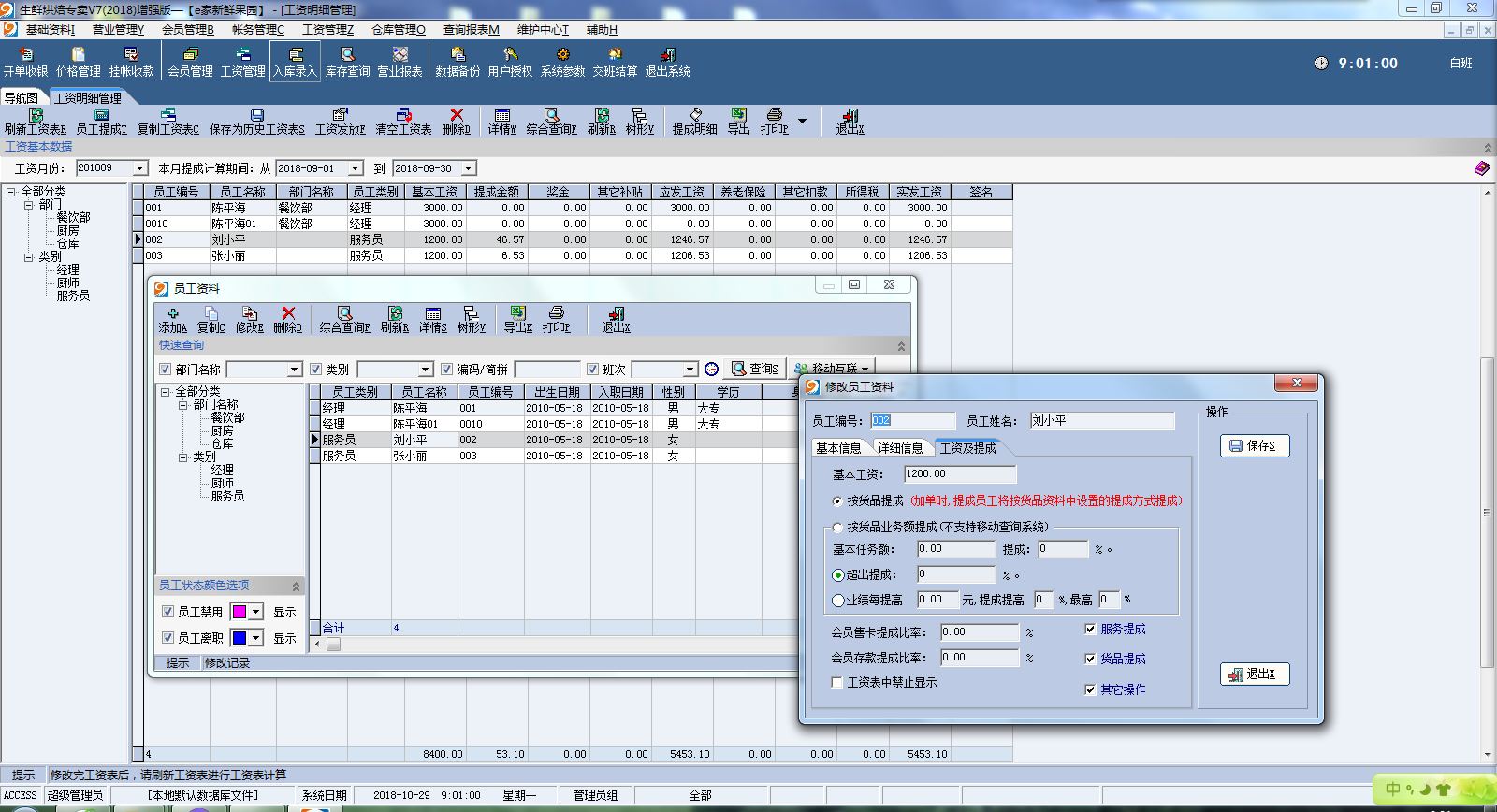Viewport: 1497px width, 812px height.
Task: Click magenta 员工禁用 color swatch
Action: [239, 612]
